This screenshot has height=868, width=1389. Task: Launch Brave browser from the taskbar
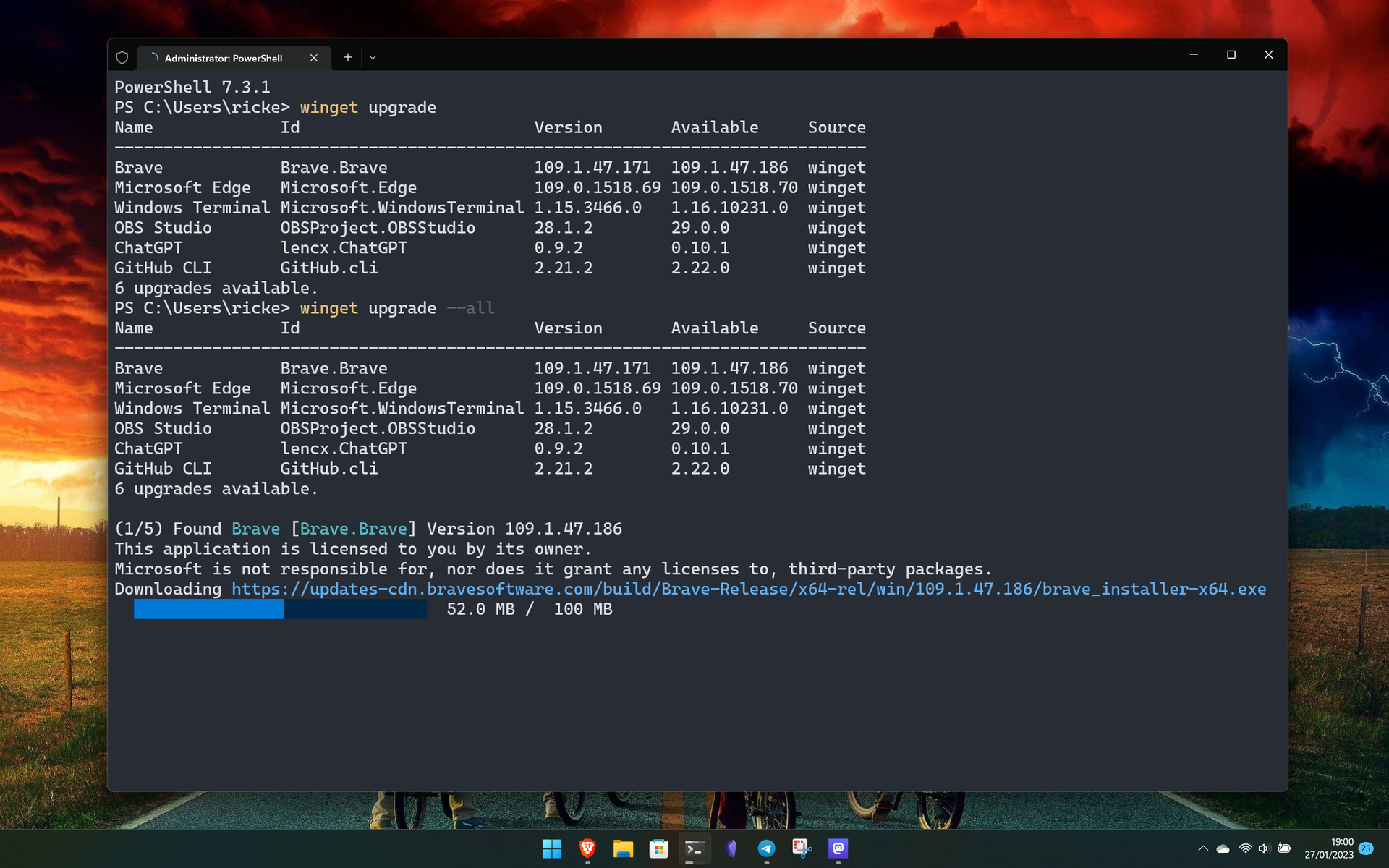[x=586, y=848]
